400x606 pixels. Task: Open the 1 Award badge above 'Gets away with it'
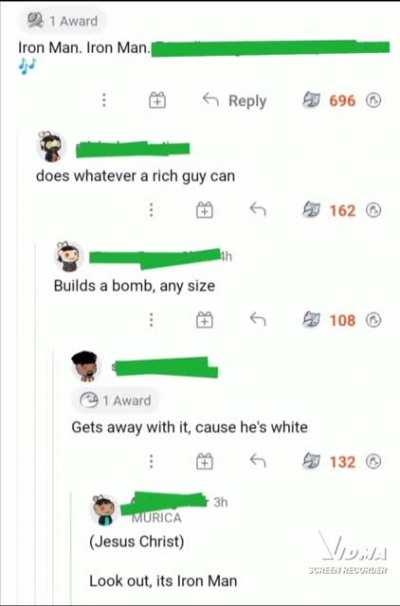pos(115,400)
